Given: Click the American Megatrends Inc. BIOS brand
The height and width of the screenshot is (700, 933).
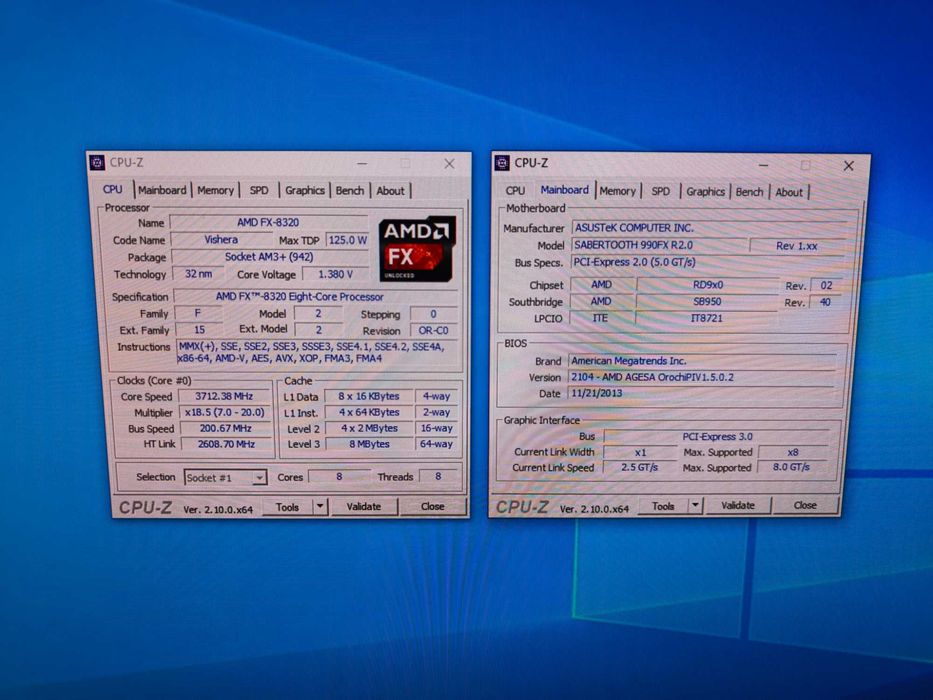Looking at the screenshot, I should [x=702, y=361].
